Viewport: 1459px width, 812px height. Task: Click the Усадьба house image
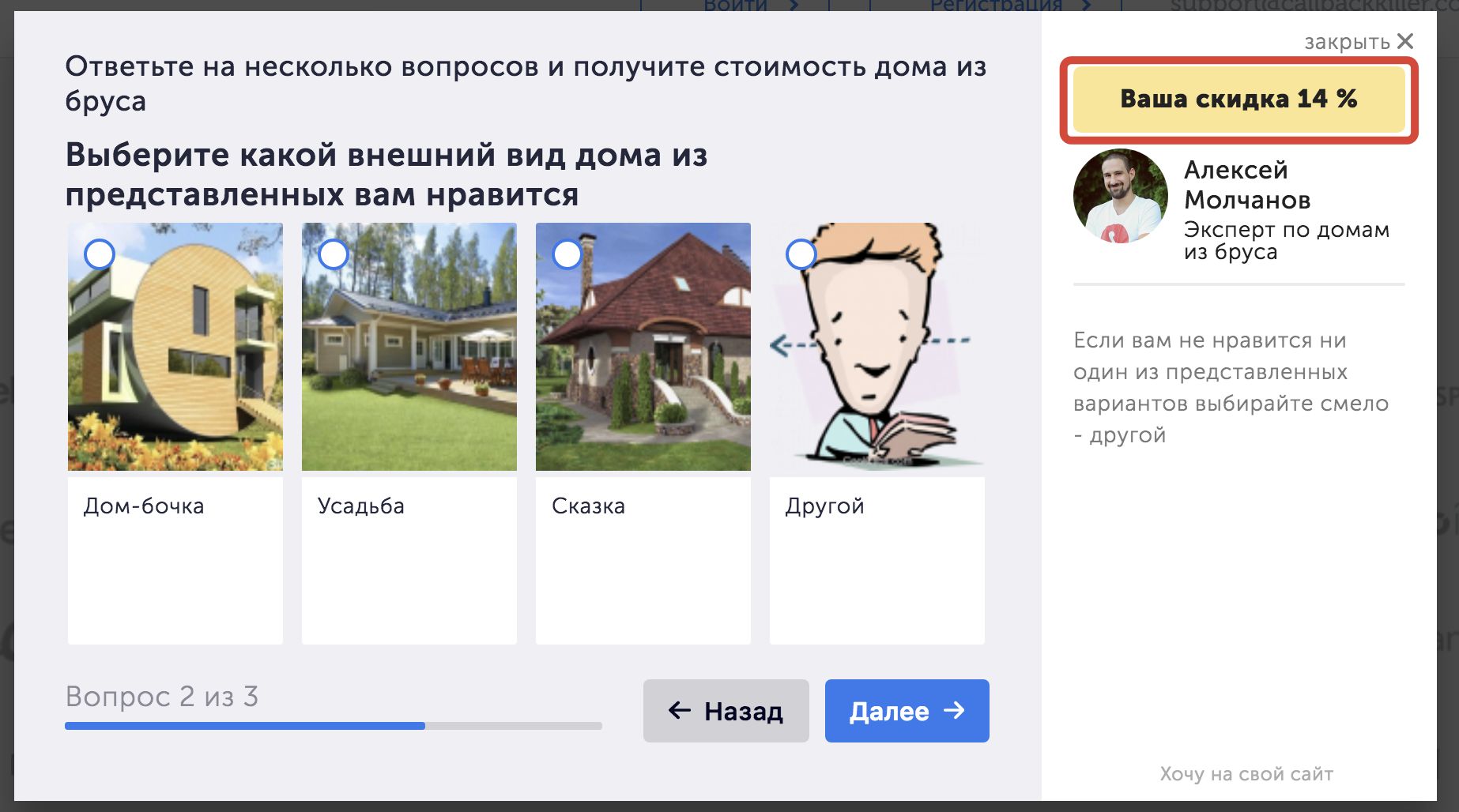(409, 347)
